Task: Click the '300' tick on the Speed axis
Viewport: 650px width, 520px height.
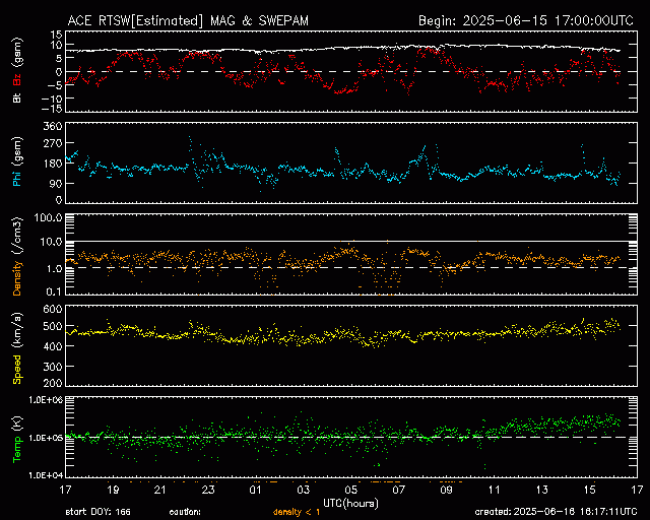Action: tap(53, 367)
